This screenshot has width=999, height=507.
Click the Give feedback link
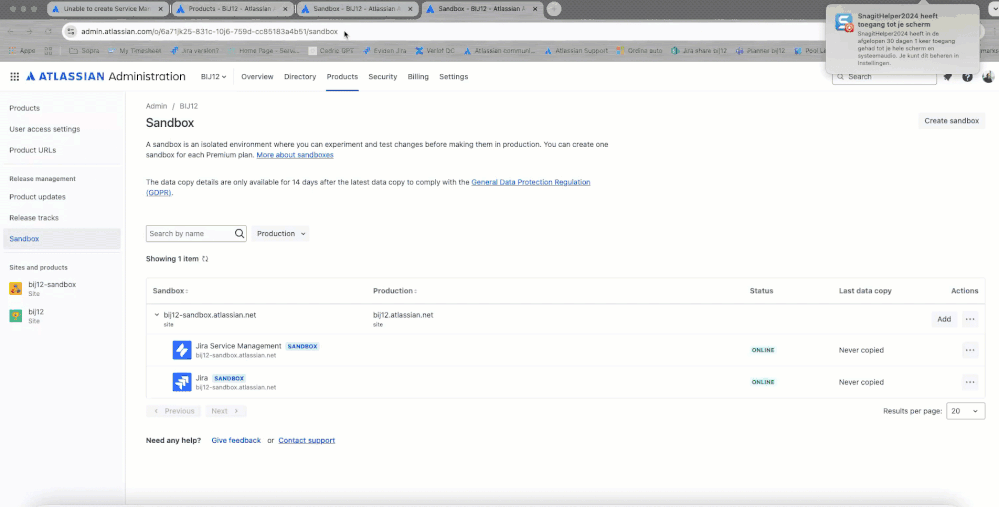tap(236, 441)
